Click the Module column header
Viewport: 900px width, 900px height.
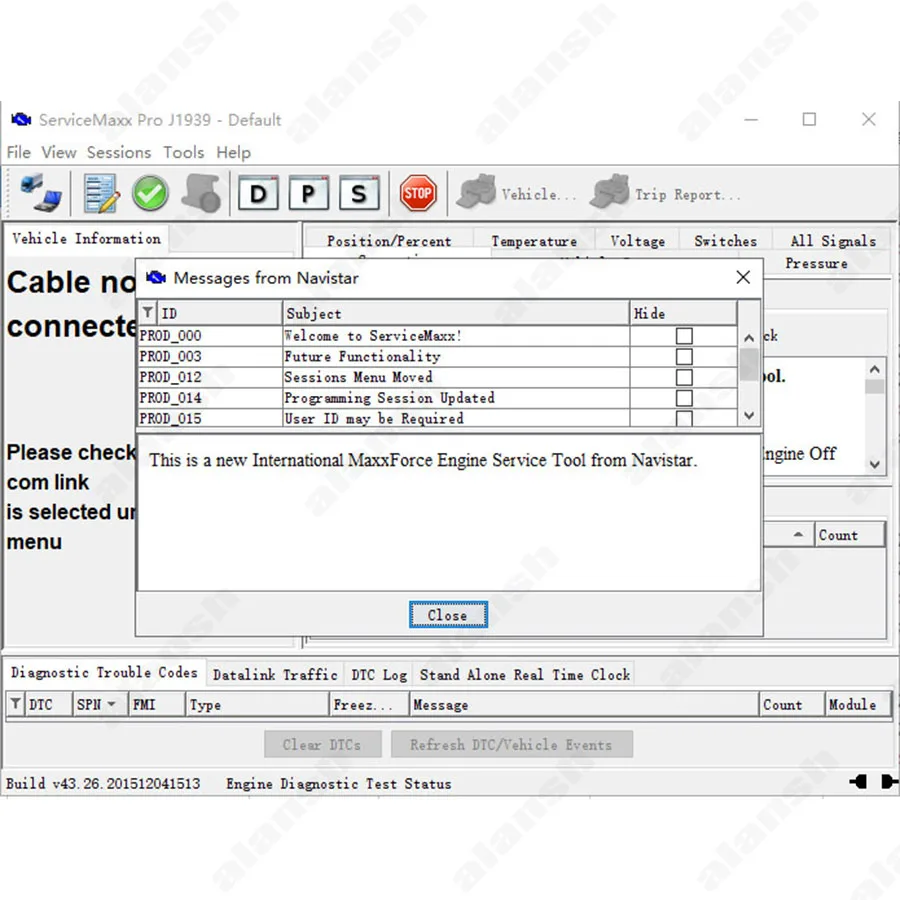pos(857,704)
